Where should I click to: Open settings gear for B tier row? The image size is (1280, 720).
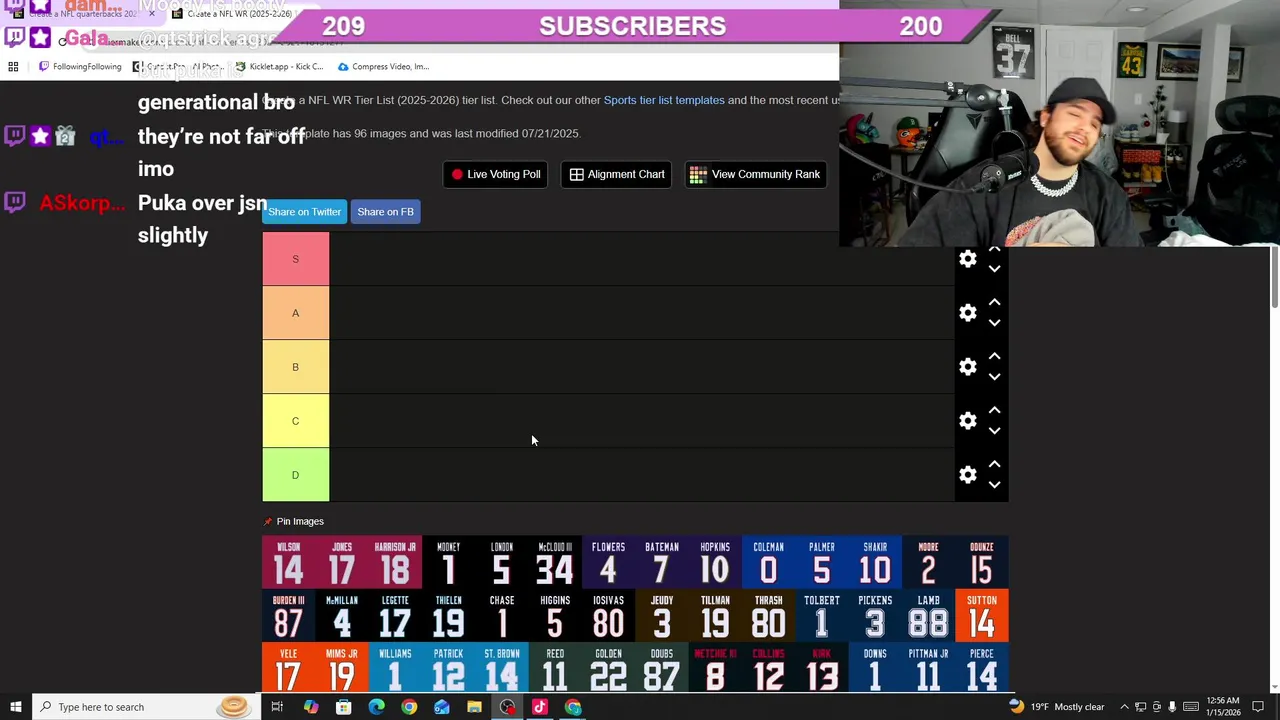(967, 367)
